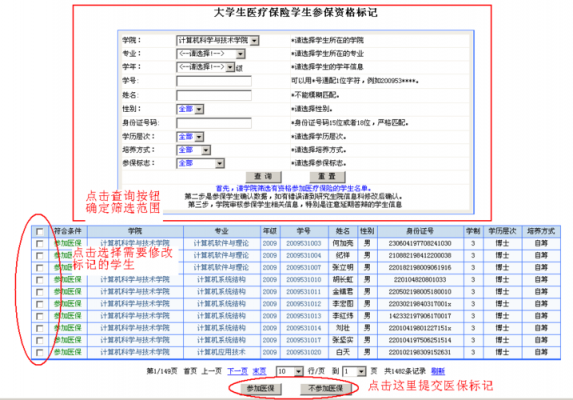Check the box for student 2009531011
This screenshot has height=400, width=573.
[39, 292]
